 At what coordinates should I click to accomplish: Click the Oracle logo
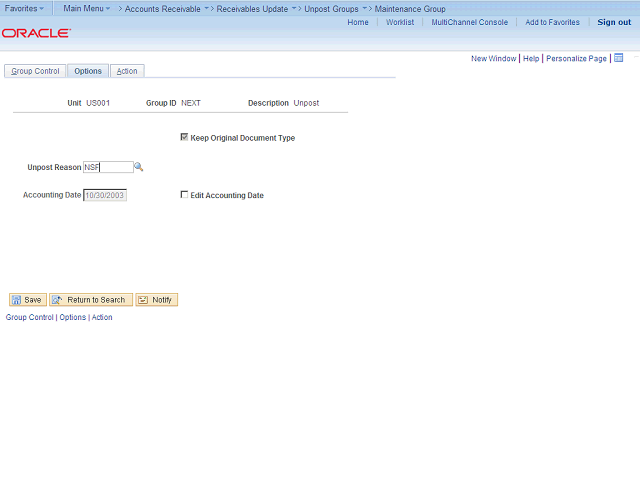point(36,33)
